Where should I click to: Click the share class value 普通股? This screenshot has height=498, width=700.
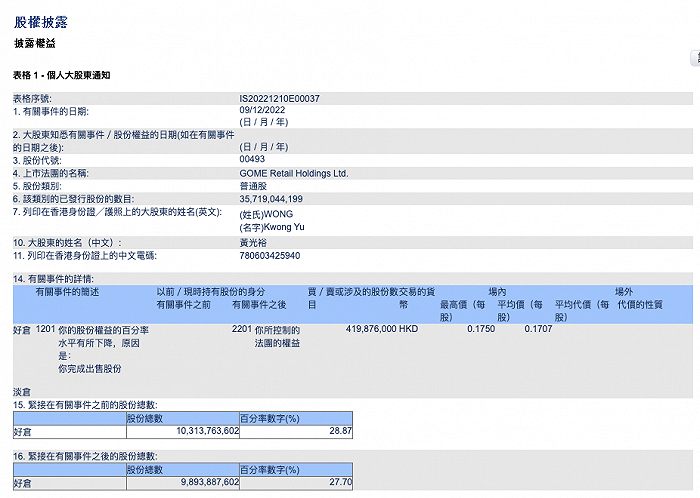(x=253, y=186)
